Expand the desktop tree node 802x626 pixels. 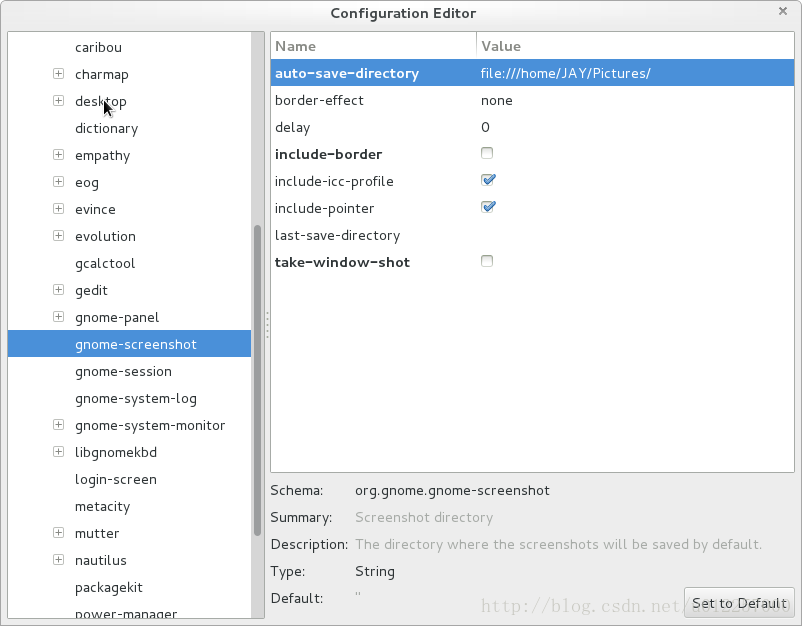click(x=58, y=101)
